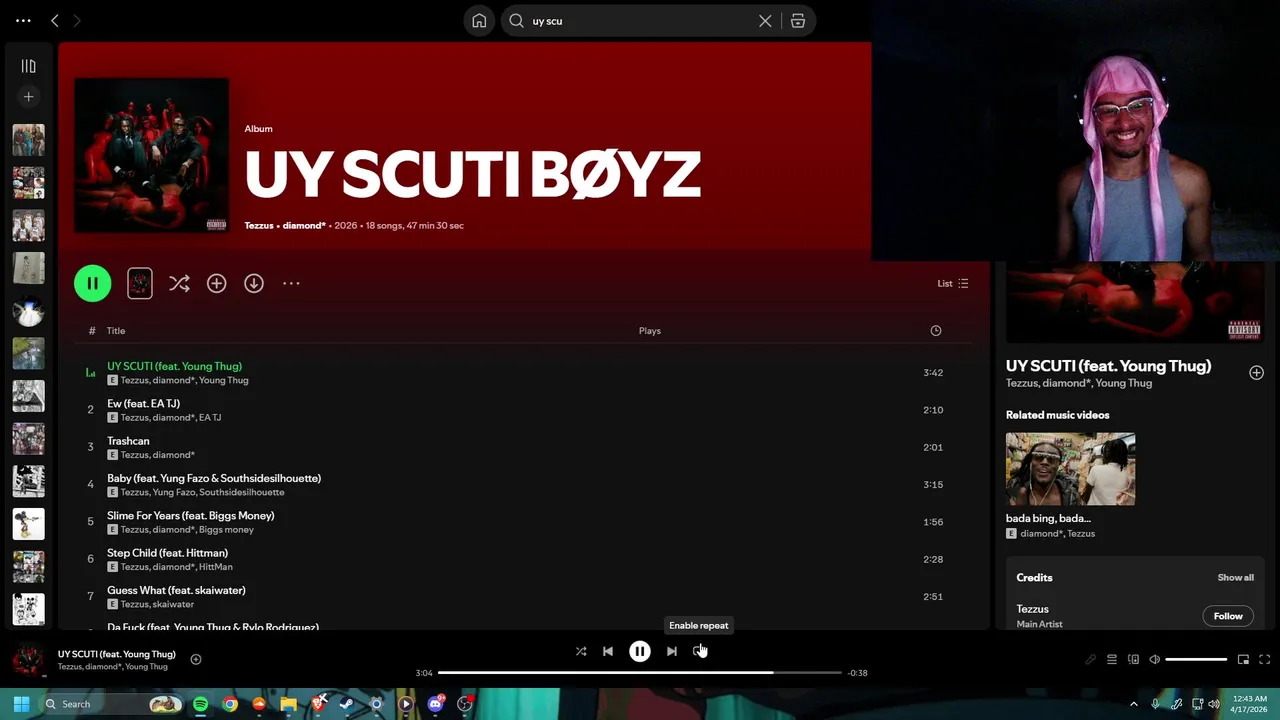The image size is (1280, 720).
Task: Select track UY SCUTI (feat. Young Thug)
Action: (174, 366)
